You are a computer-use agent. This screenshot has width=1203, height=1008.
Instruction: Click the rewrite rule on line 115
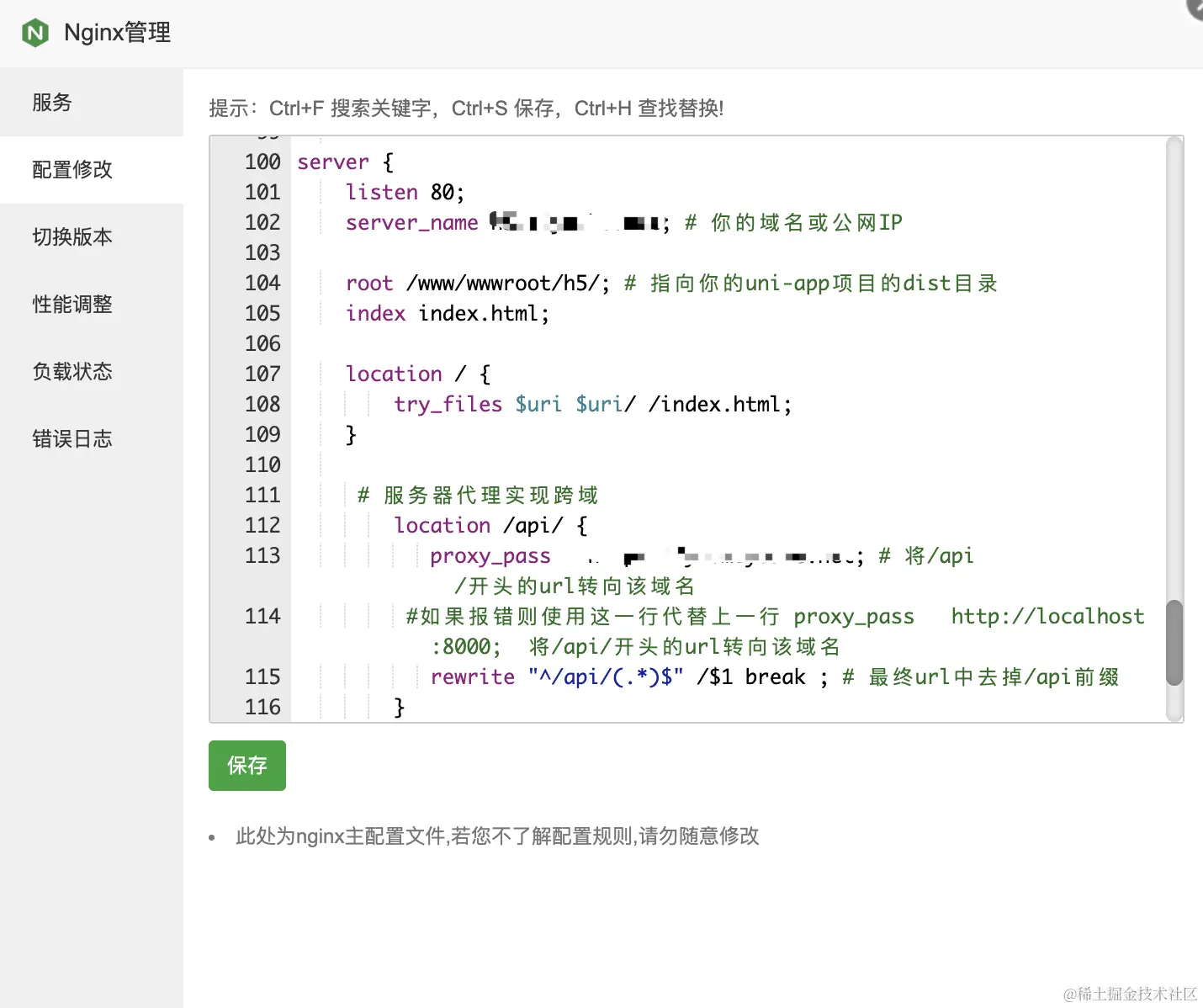coord(473,676)
